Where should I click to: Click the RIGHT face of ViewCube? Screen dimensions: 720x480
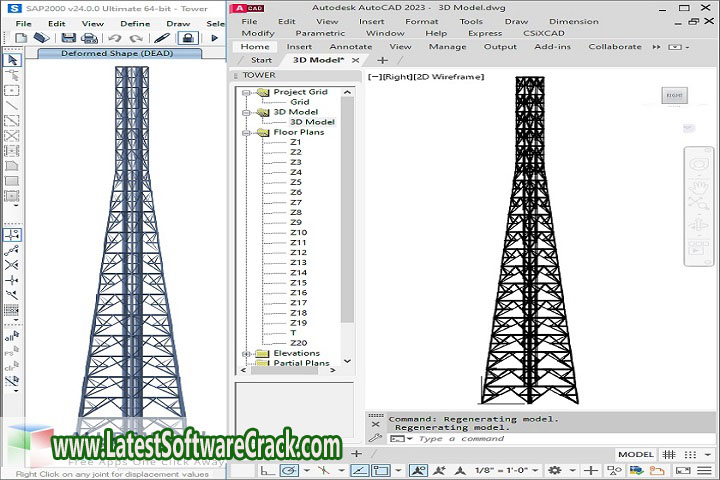pos(674,96)
